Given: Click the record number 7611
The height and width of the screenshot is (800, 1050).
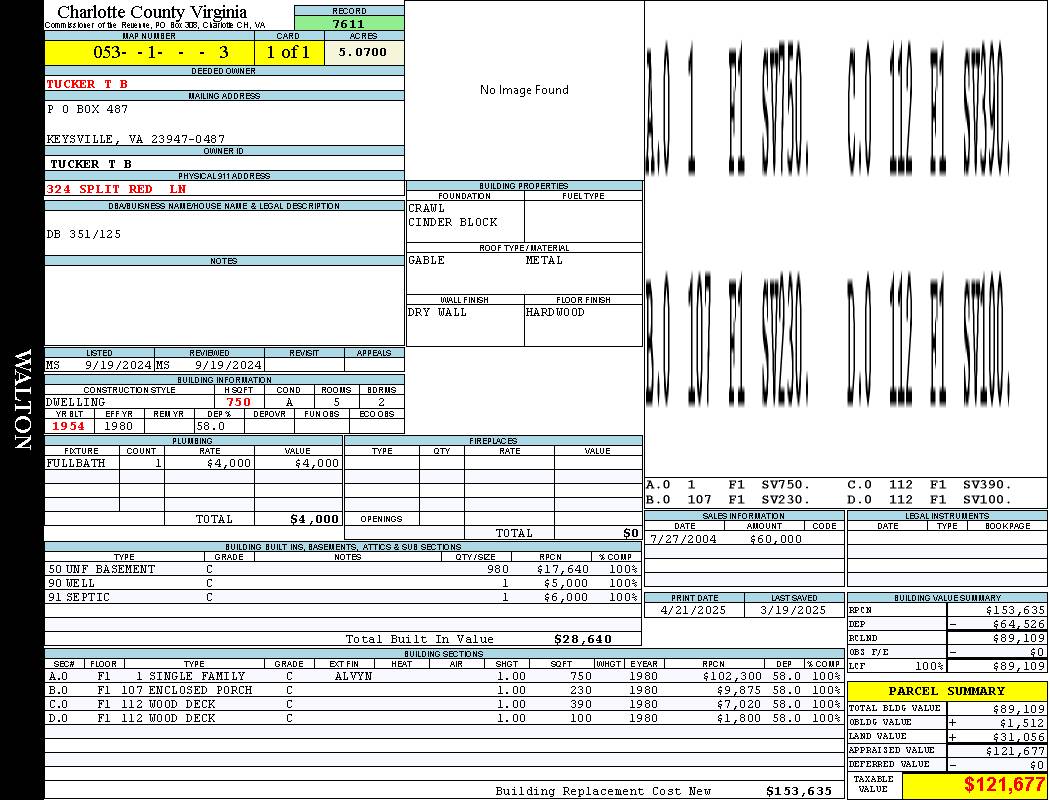Looking at the screenshot, I should pyautogui.click(x=349, y=23).
